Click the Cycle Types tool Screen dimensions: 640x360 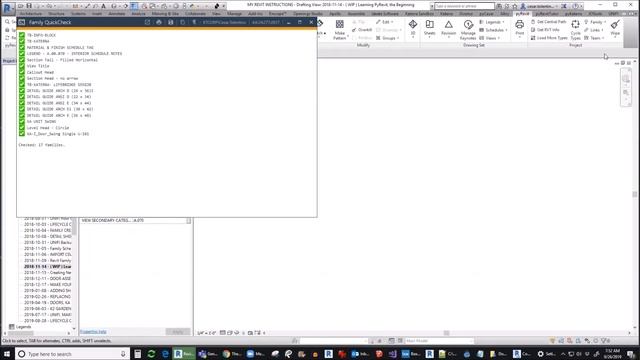click(x=576, y=30)
